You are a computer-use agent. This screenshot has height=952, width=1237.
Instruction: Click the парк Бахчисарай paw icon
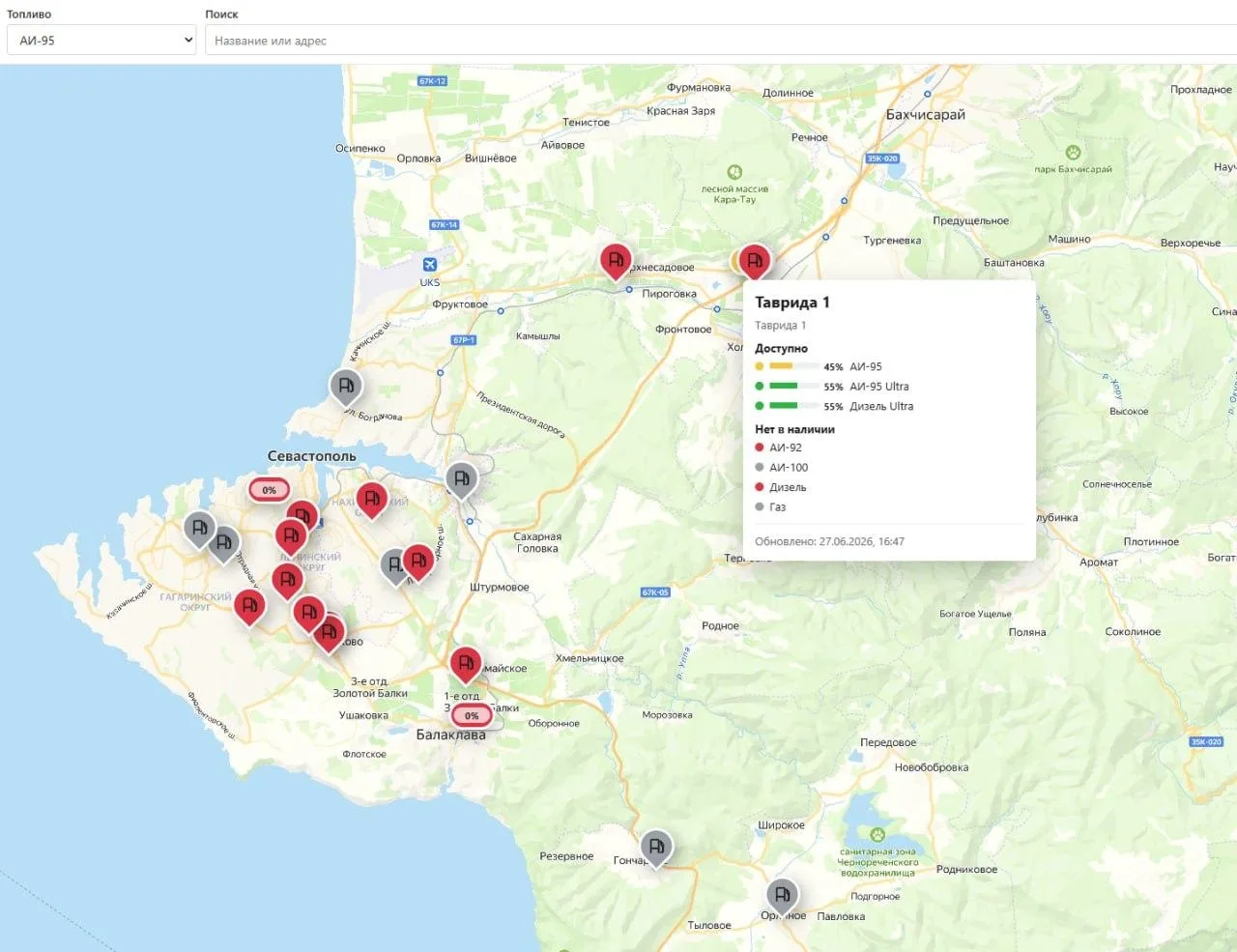pyautogui.click(x=1073, y=152)
